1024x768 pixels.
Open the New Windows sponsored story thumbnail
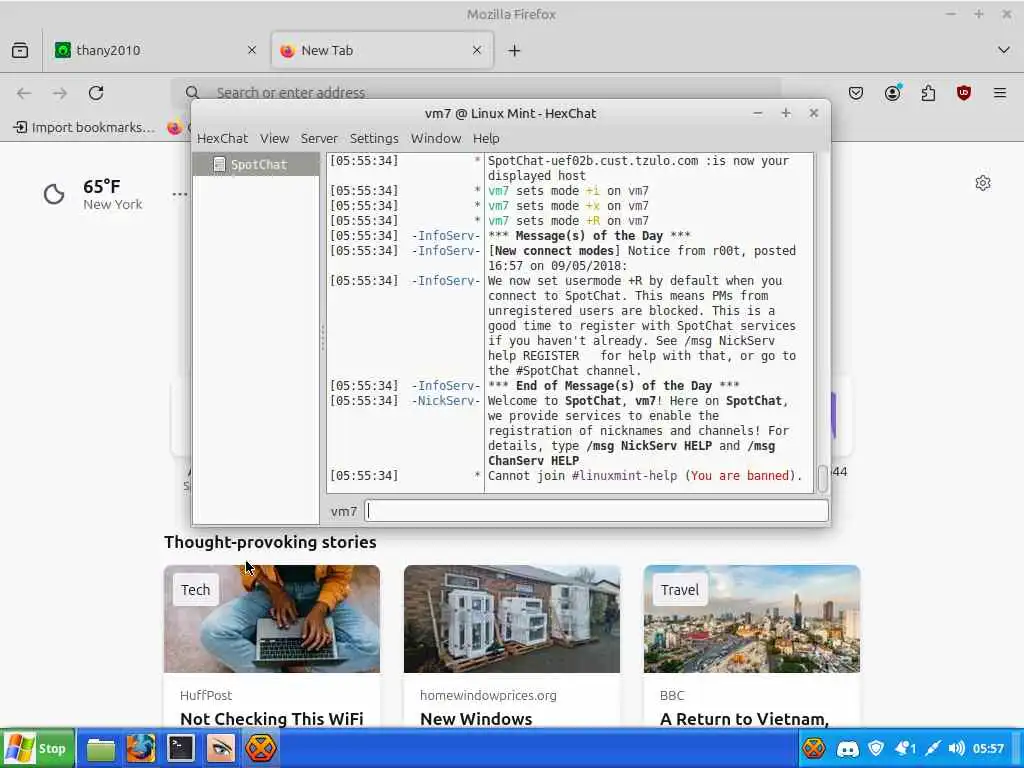pyautogui.click(x=512, y=618)
